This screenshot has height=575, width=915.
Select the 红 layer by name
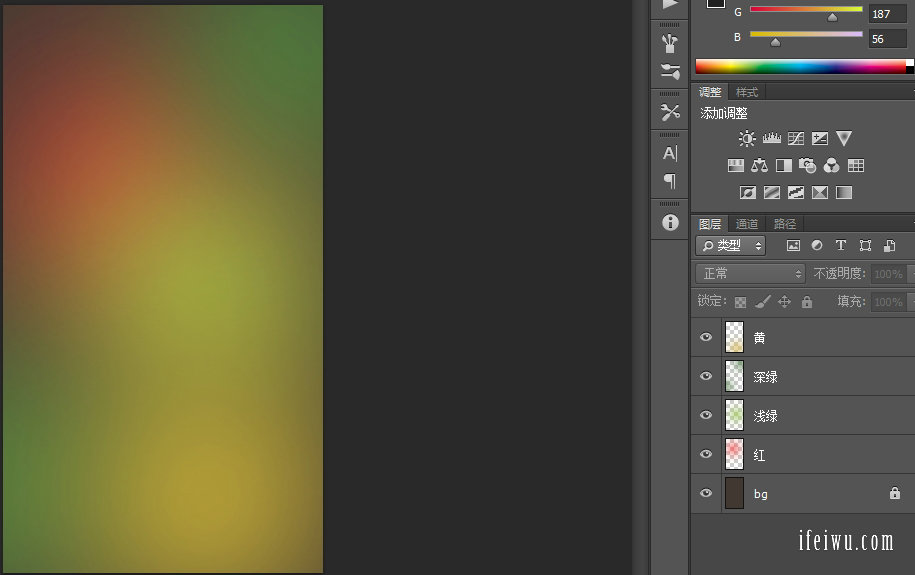tap(760, 455)
